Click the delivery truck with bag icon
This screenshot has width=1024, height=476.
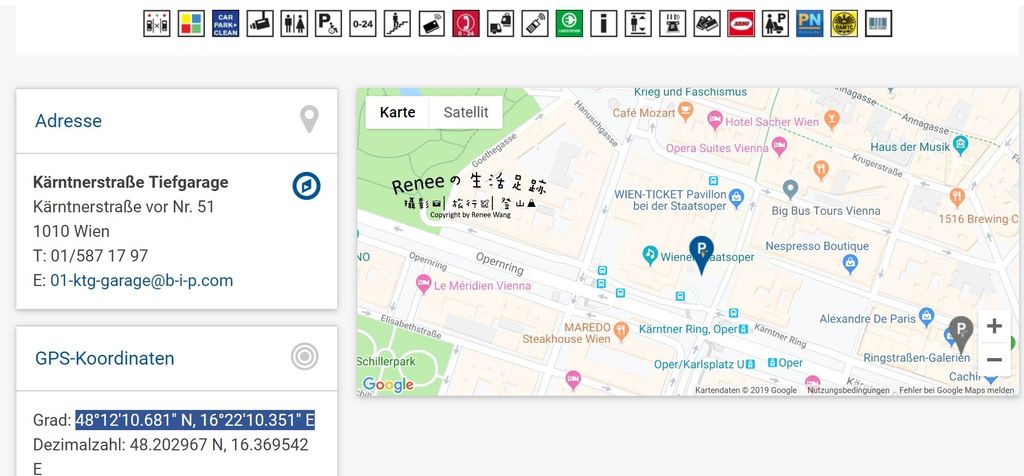[500, 24]
